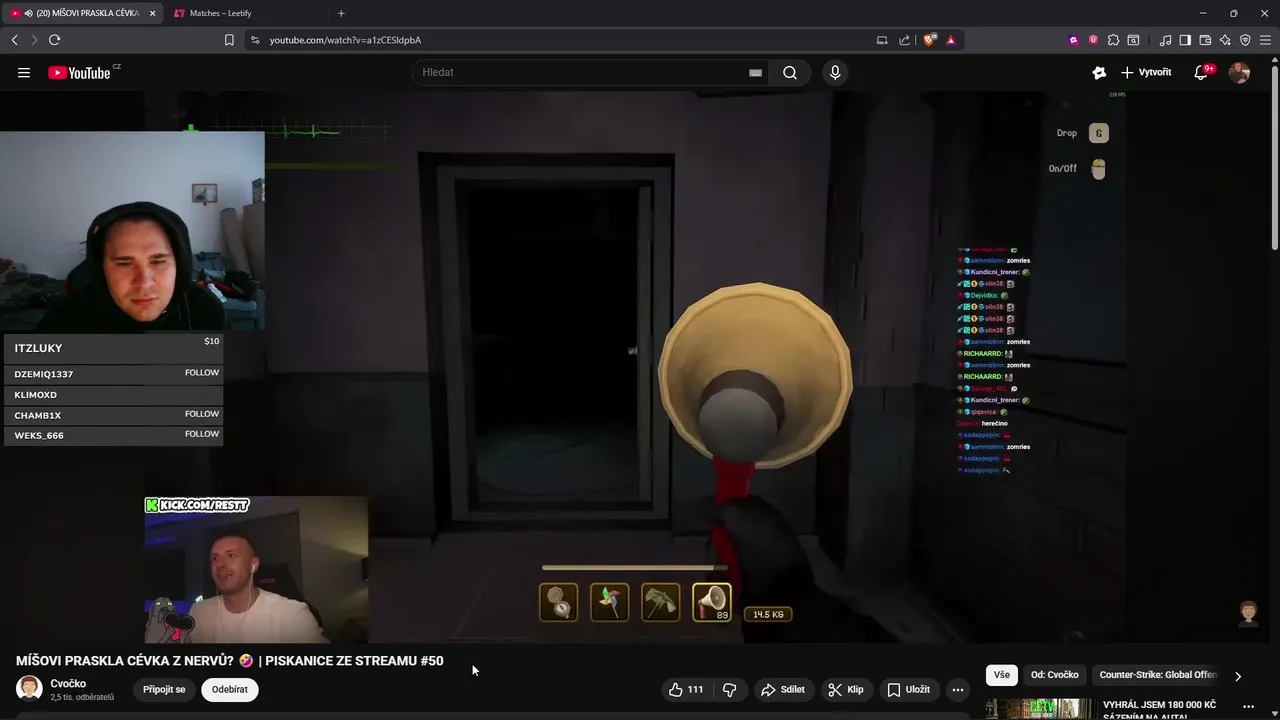Open the media controls music note icon

click(x=1165, y=40)
